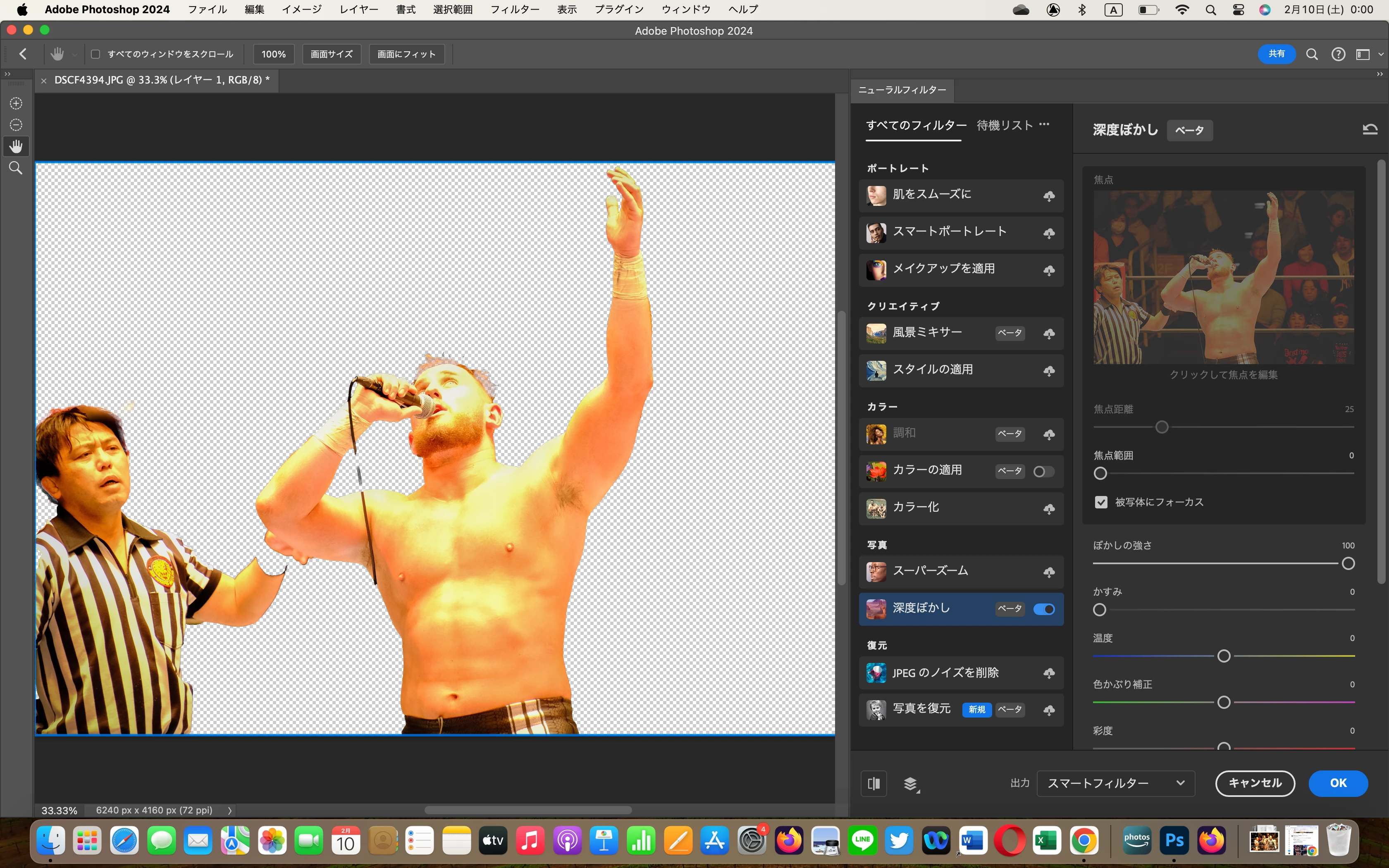The width and height of the screenshot is (1389, 868).
Task: Select the add-to-selection brush tool
Action: tap(16, 103)
